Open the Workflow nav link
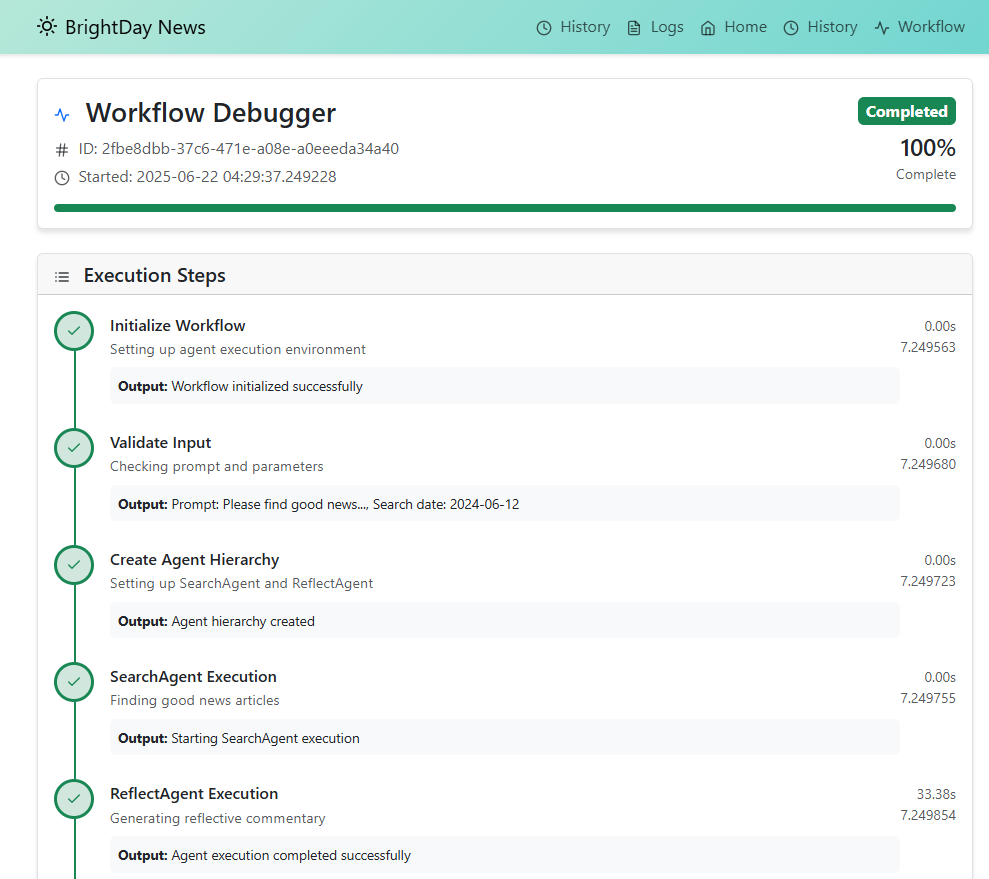The image size is (989, 879). [x=920, y=27]
